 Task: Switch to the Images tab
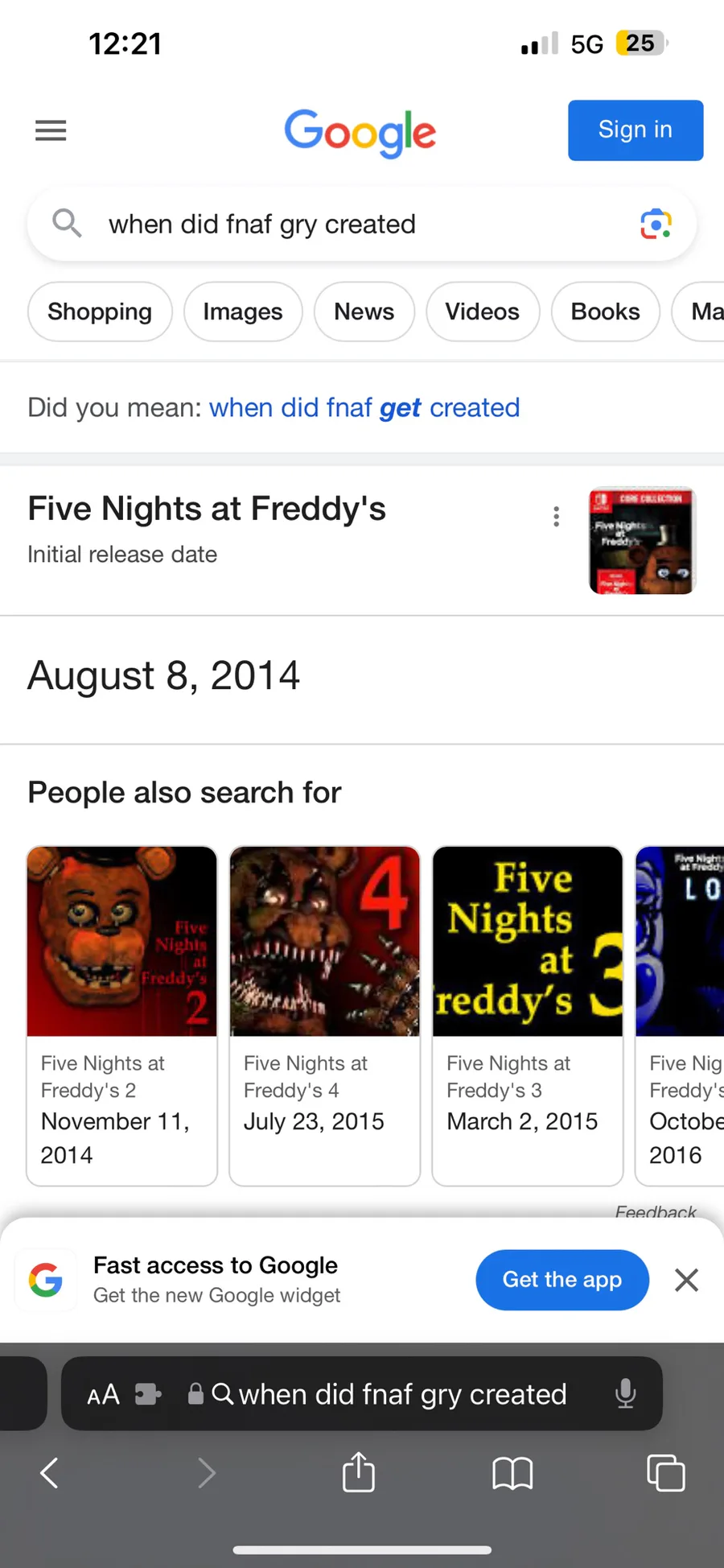243,312
